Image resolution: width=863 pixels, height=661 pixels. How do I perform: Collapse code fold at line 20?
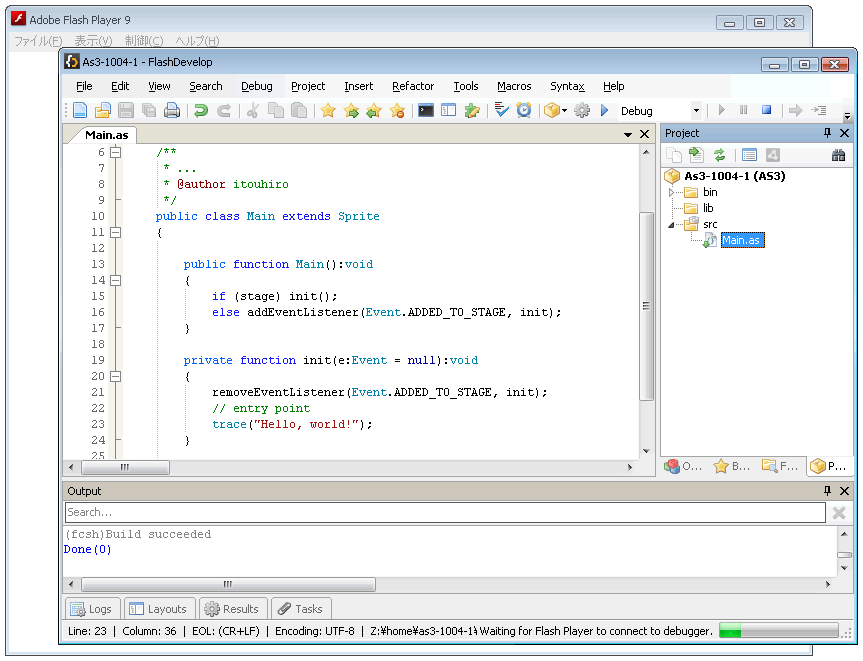tap(116, 376)
